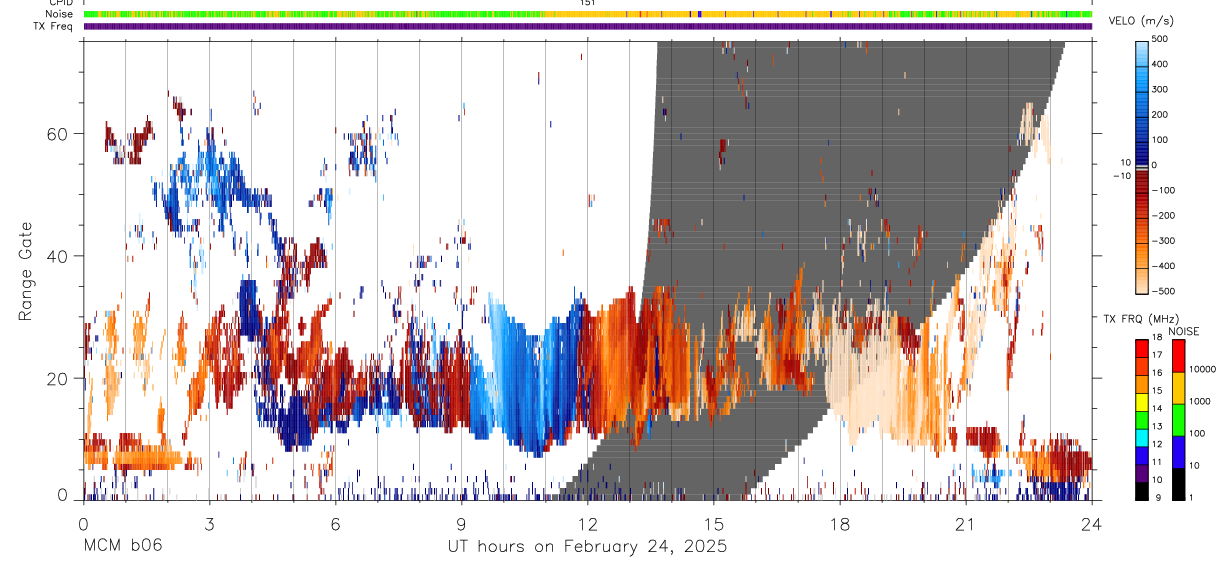Click the "3" hour tick on the time axis

pyautogui.click(x=209, y=523)
